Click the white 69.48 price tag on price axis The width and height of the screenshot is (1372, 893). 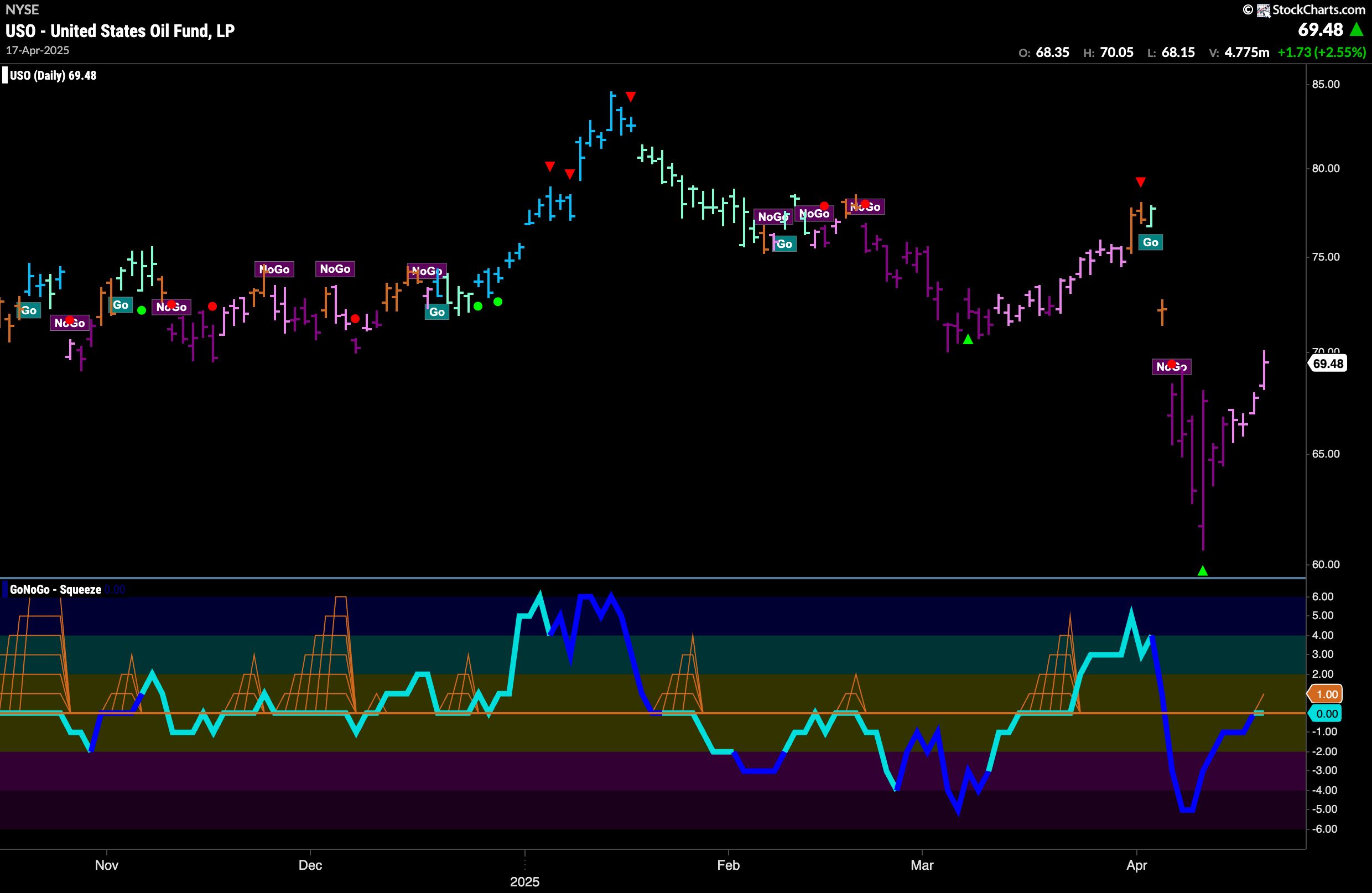(1328, 364)
